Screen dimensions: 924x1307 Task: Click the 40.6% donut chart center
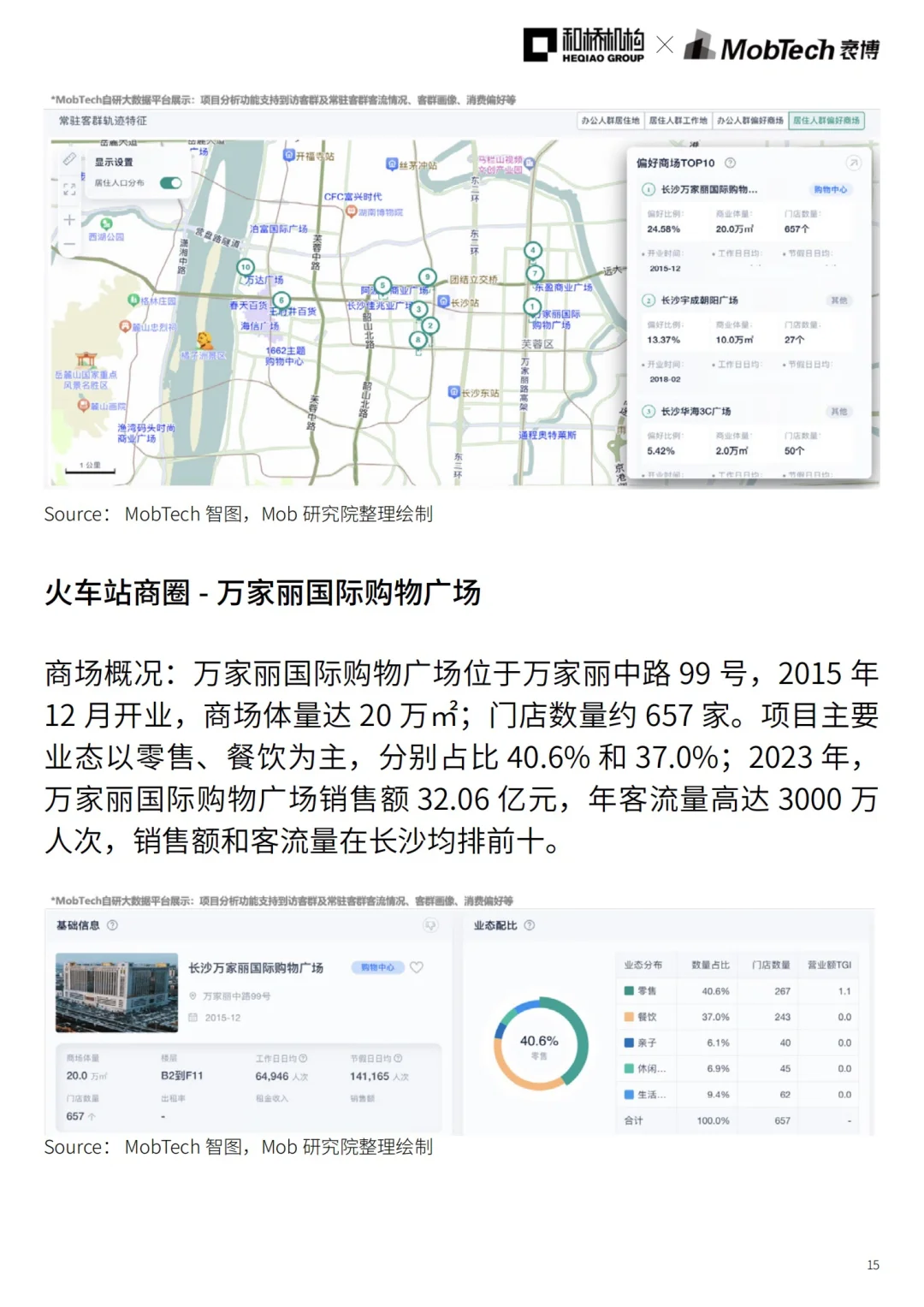[539, 1043]
